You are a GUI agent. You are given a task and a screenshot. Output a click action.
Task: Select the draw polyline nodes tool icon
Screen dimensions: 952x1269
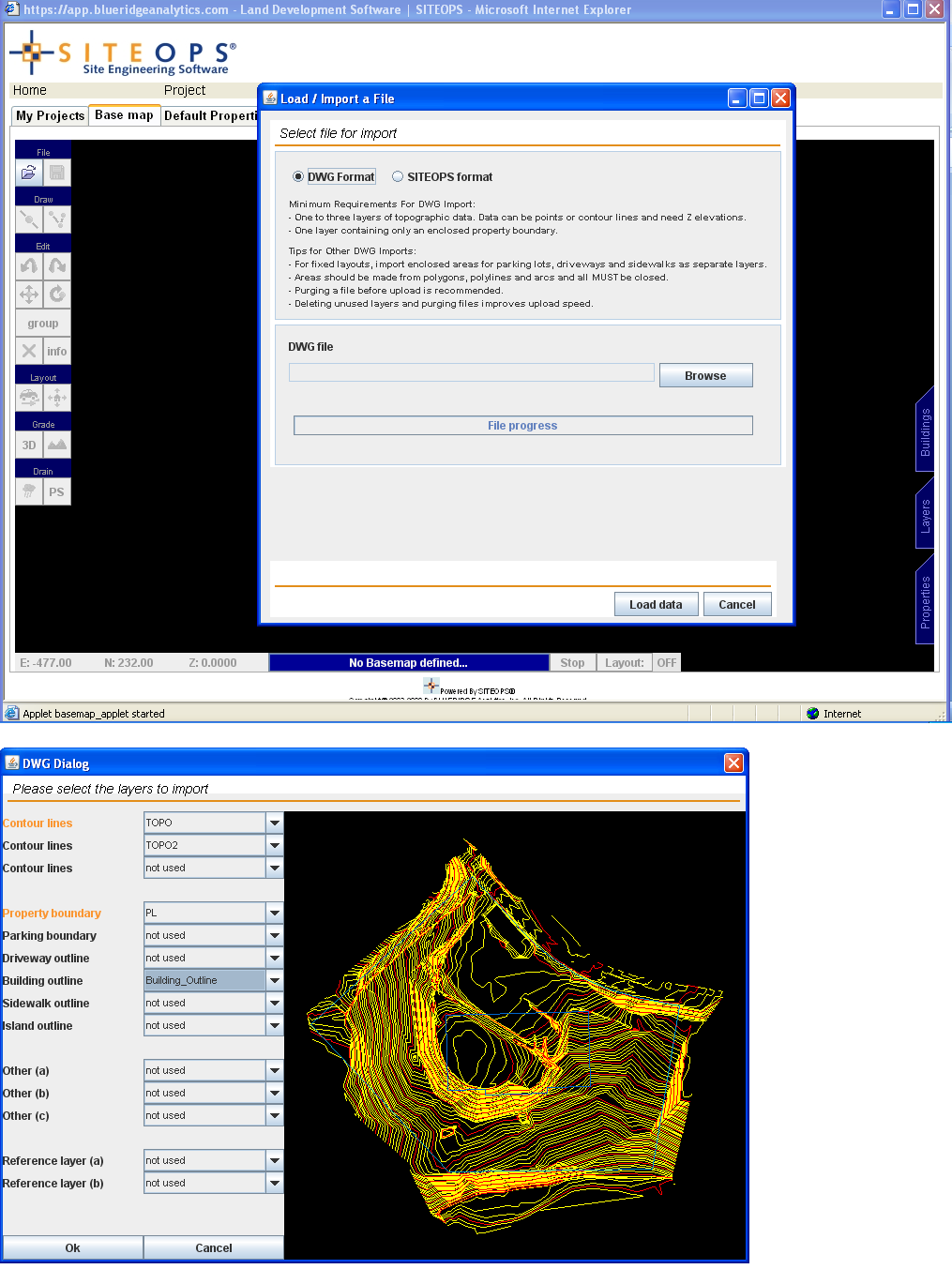(57, 219)
